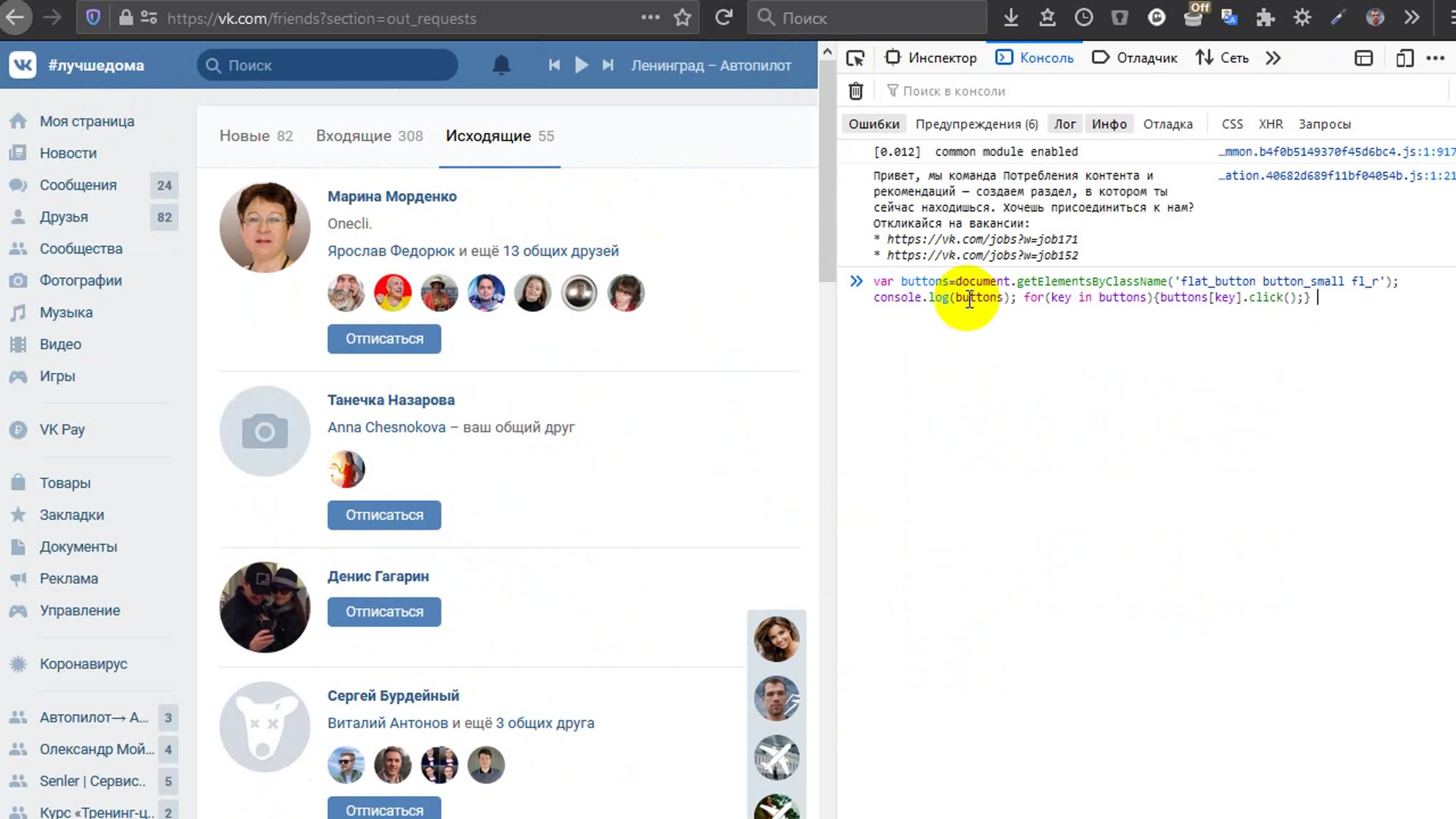This screenshot has width=1456, height=819.
Task: Open Денис Гагарин profile photo
Action: pyautogui.click(x=264, y=607)
